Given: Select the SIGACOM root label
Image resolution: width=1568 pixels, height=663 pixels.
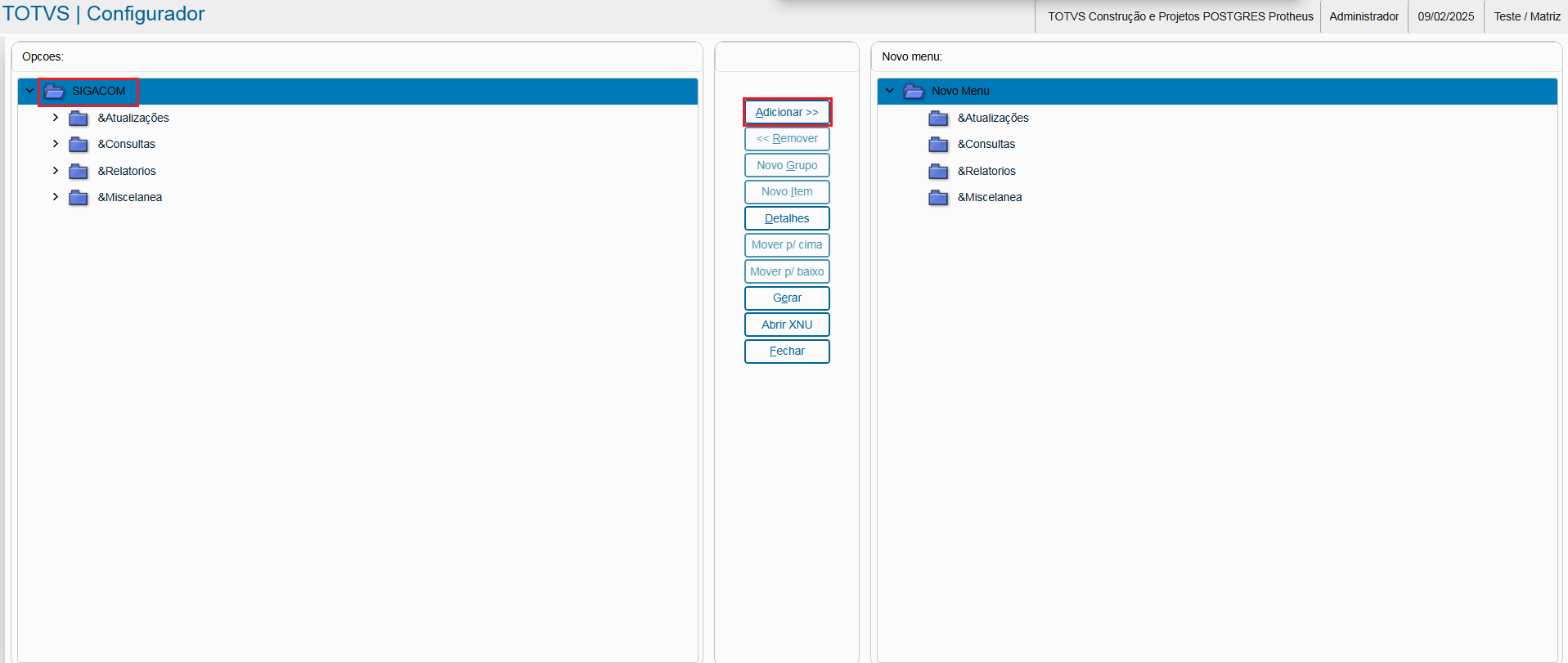Looking at the screenshot, I should click(x=99, y=91).
